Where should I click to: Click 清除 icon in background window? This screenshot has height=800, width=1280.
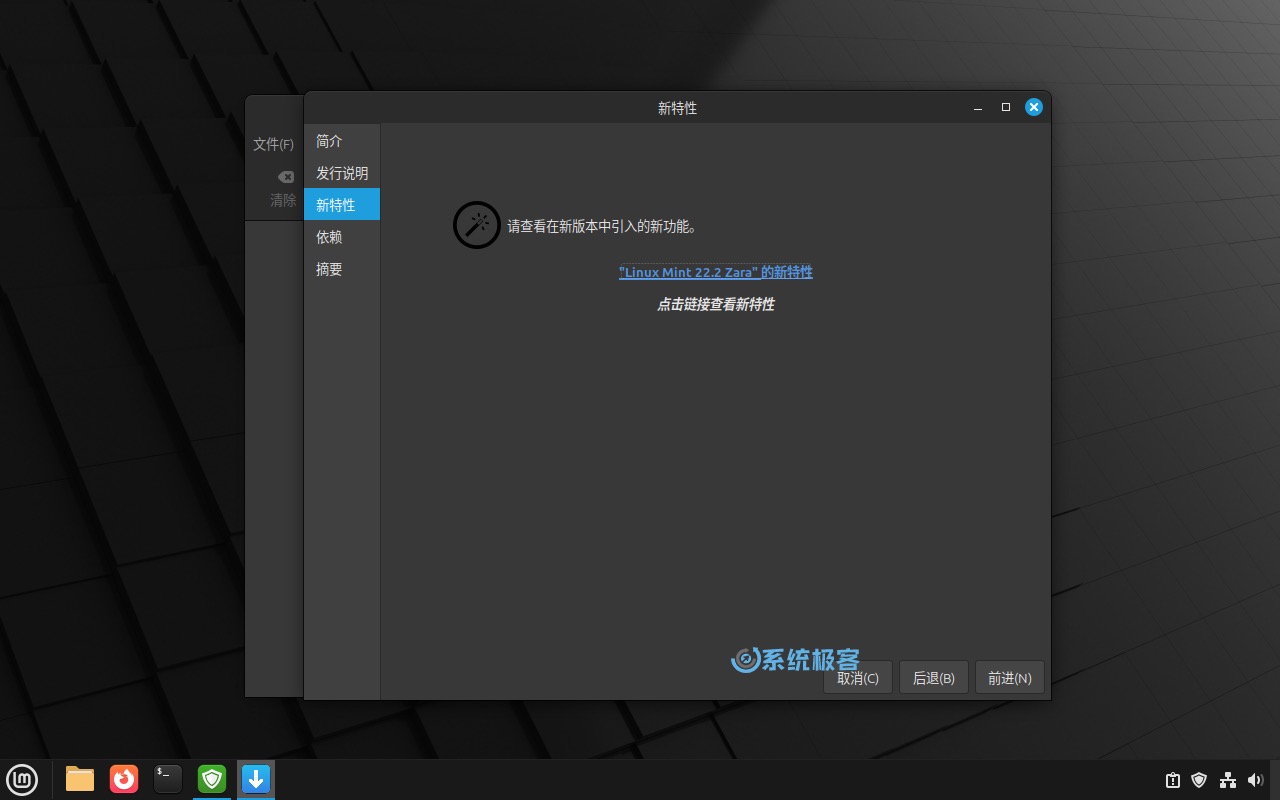286,177
